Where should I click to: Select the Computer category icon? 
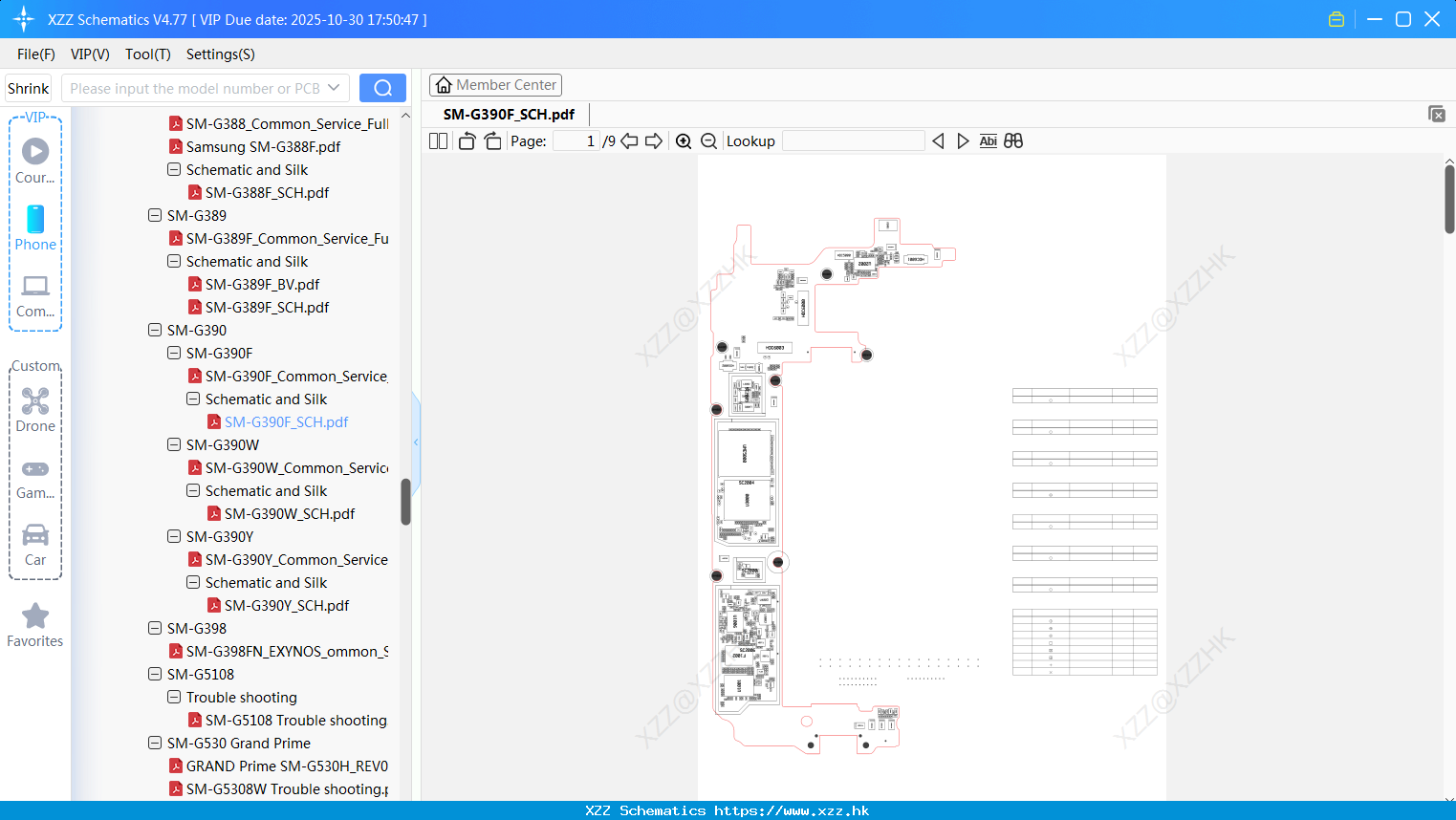35,286
